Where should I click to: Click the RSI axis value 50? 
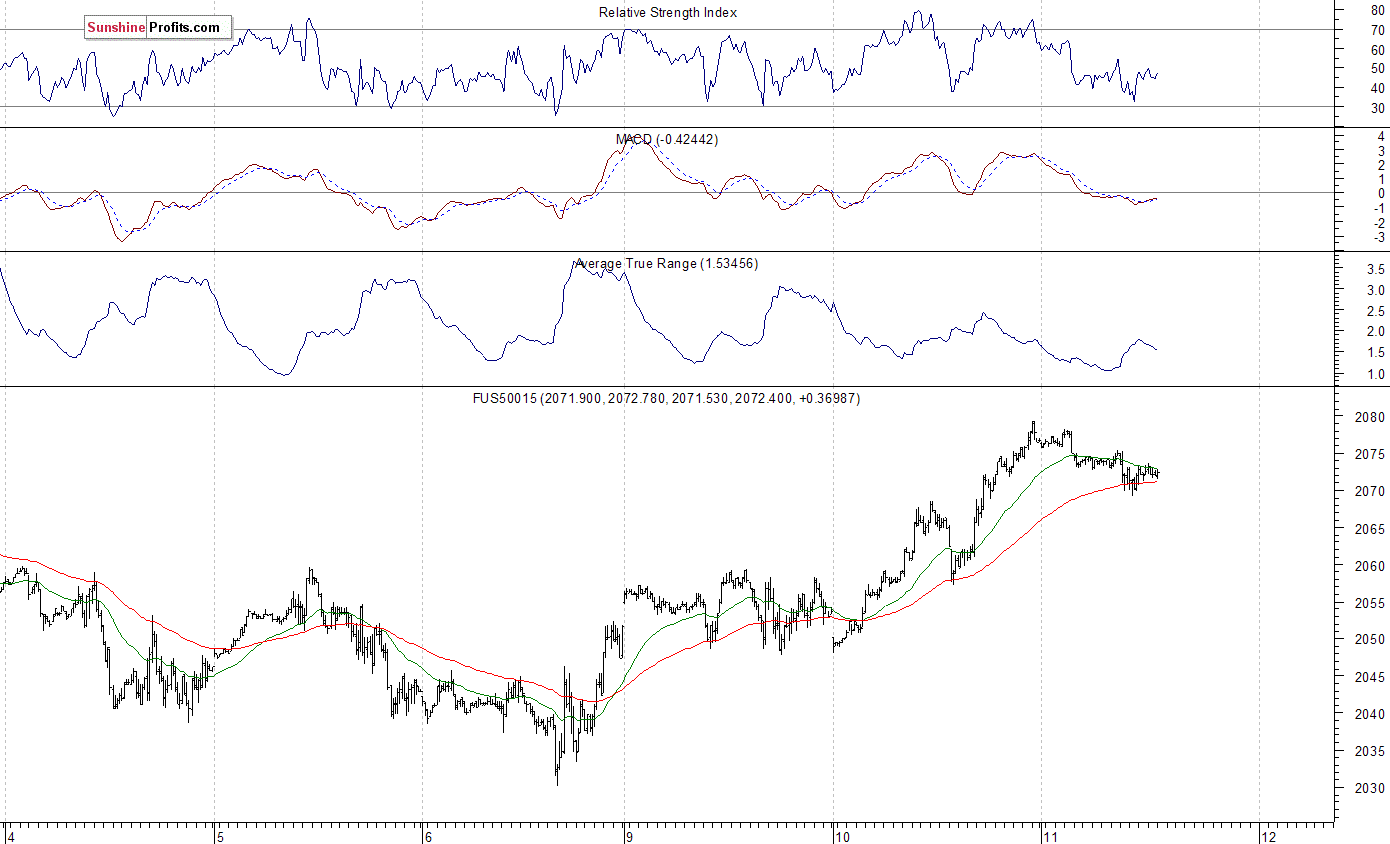[x=1378, y=68]
